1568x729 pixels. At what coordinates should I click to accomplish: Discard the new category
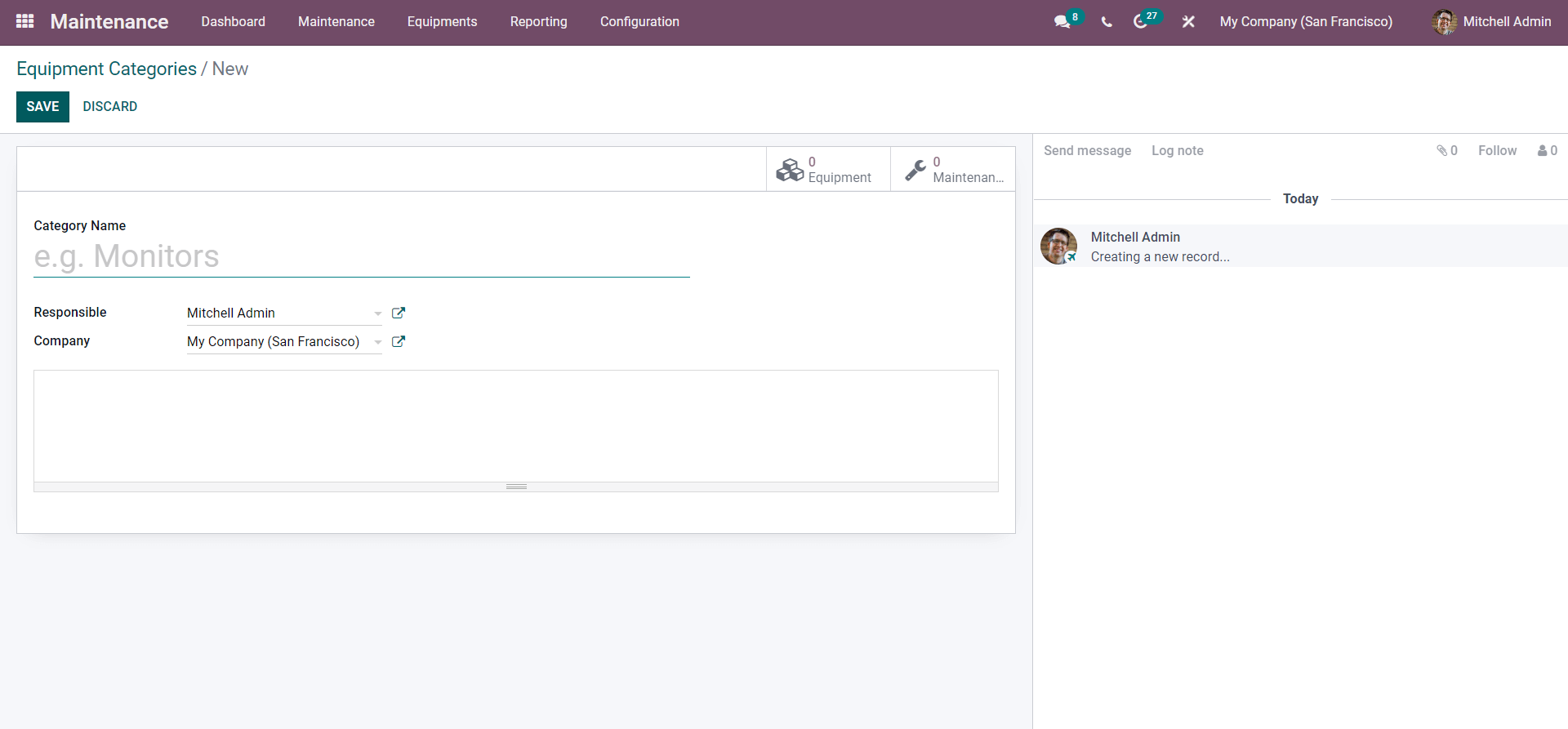point(110,107)
